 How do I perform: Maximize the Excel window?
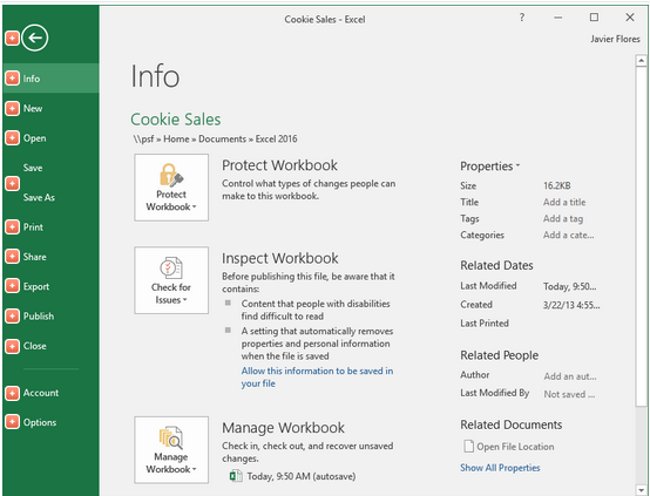594,17
